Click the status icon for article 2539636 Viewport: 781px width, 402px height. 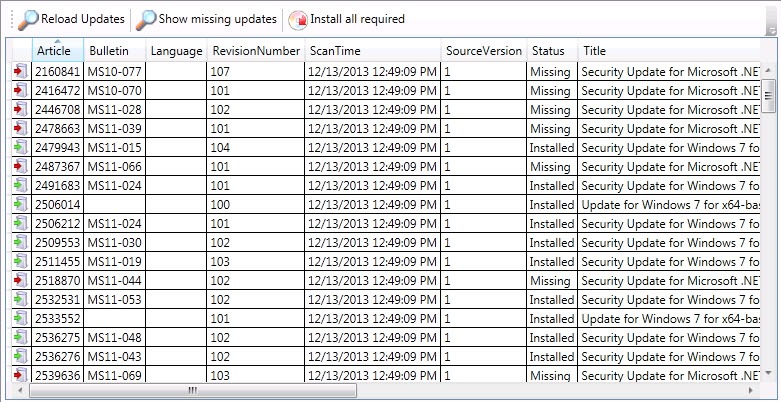(x=20, y=375)
